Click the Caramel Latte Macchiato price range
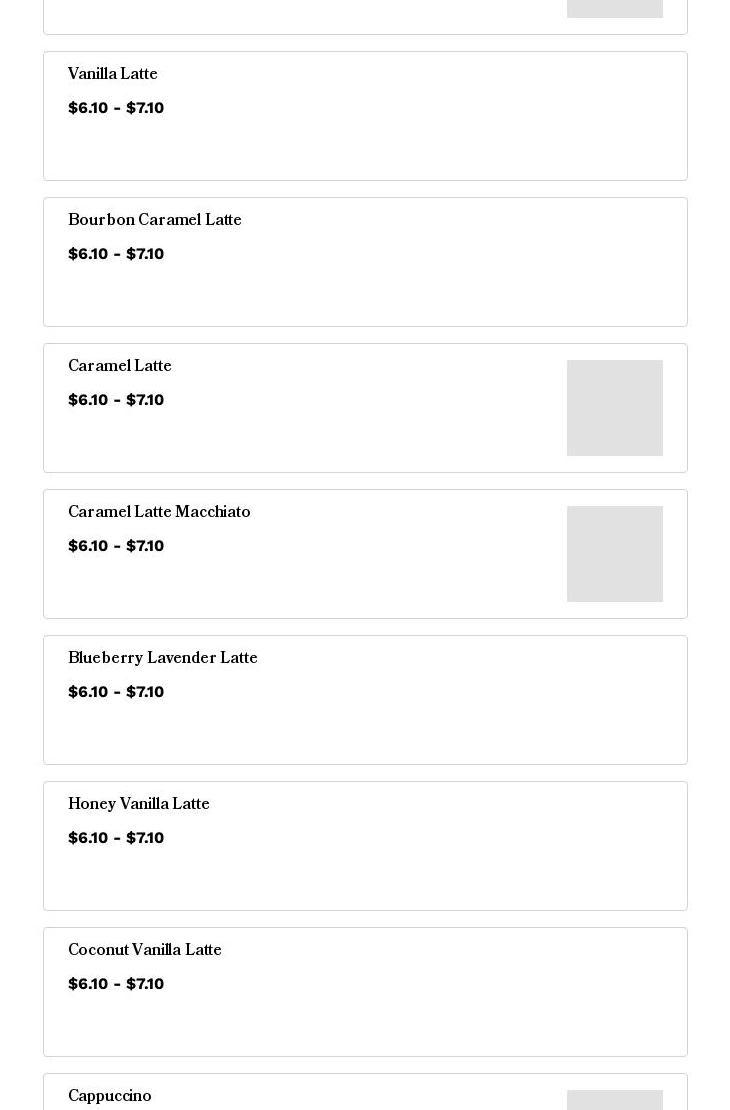The height and width of the screenshot is (1110, 730). coord(116,546)
